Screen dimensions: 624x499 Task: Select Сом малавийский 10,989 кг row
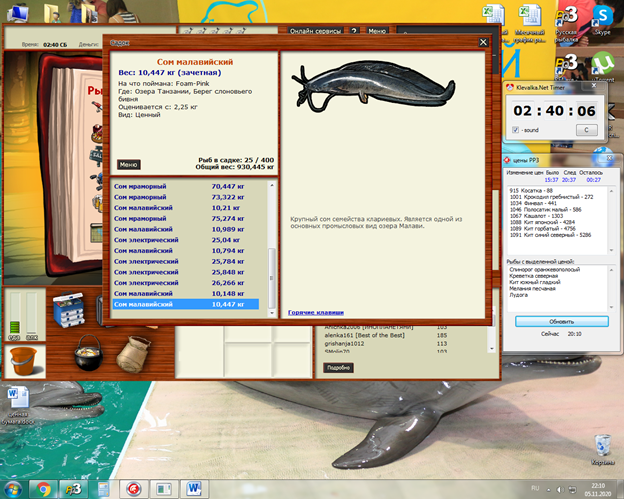[185, 229]
